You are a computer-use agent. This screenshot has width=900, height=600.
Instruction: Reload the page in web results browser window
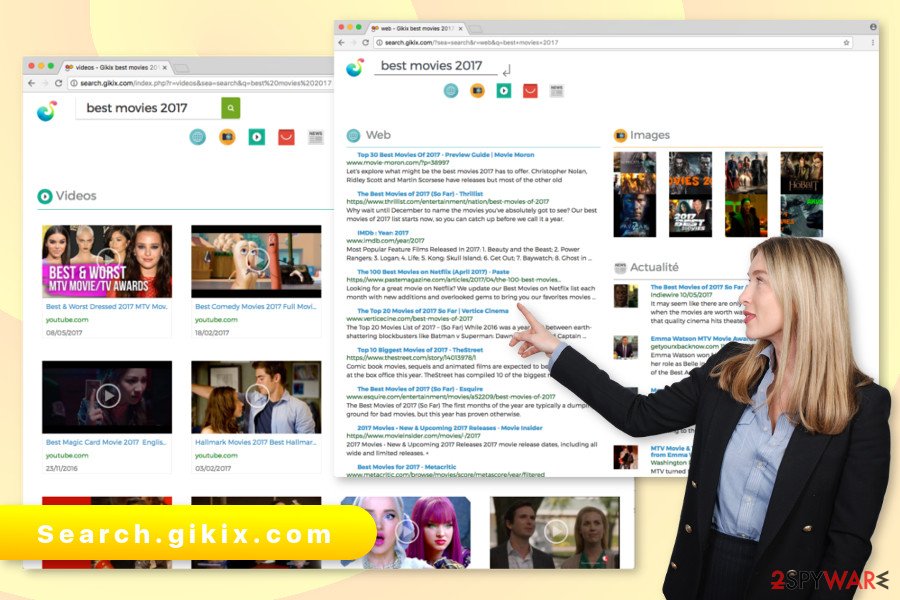point(365,42)
